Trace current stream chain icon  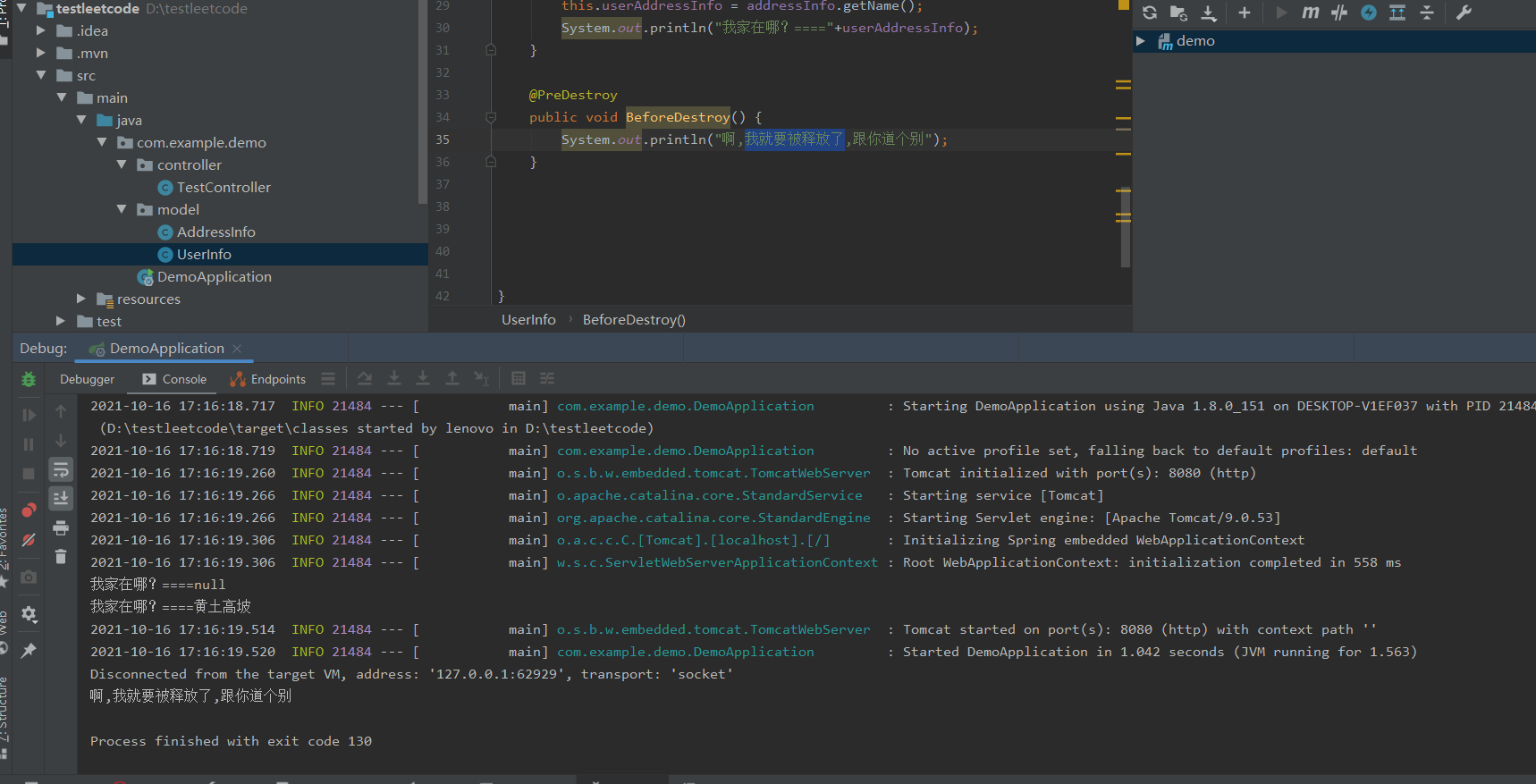(x=547, y=379)
